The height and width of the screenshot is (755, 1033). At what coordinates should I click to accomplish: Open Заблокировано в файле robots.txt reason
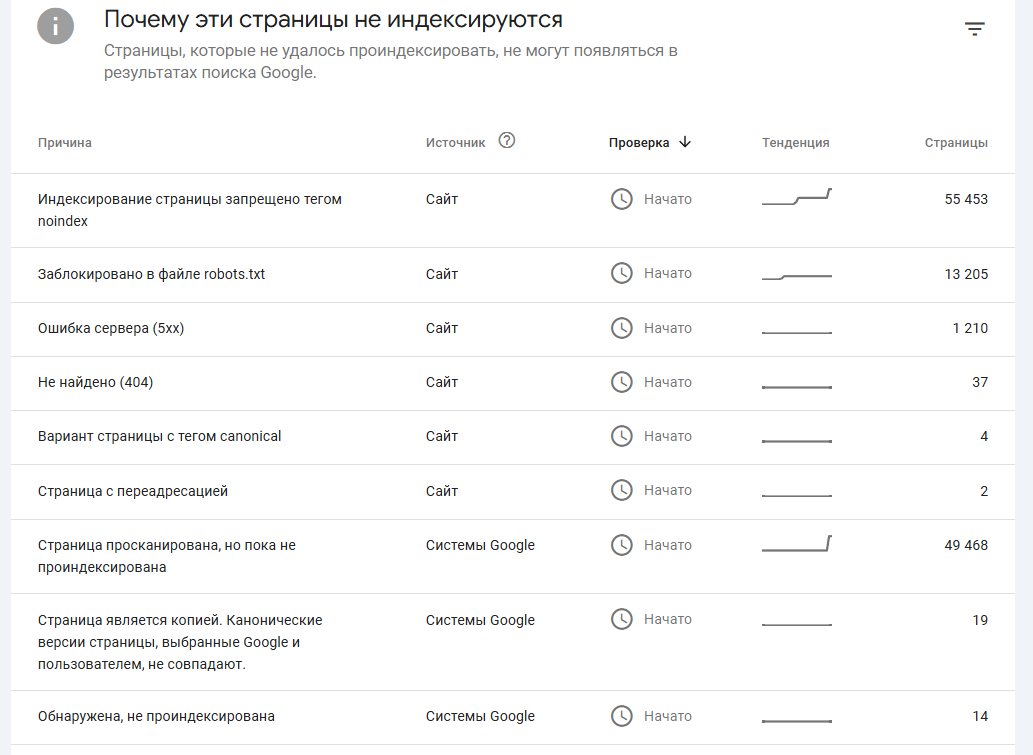coord(151,274)
